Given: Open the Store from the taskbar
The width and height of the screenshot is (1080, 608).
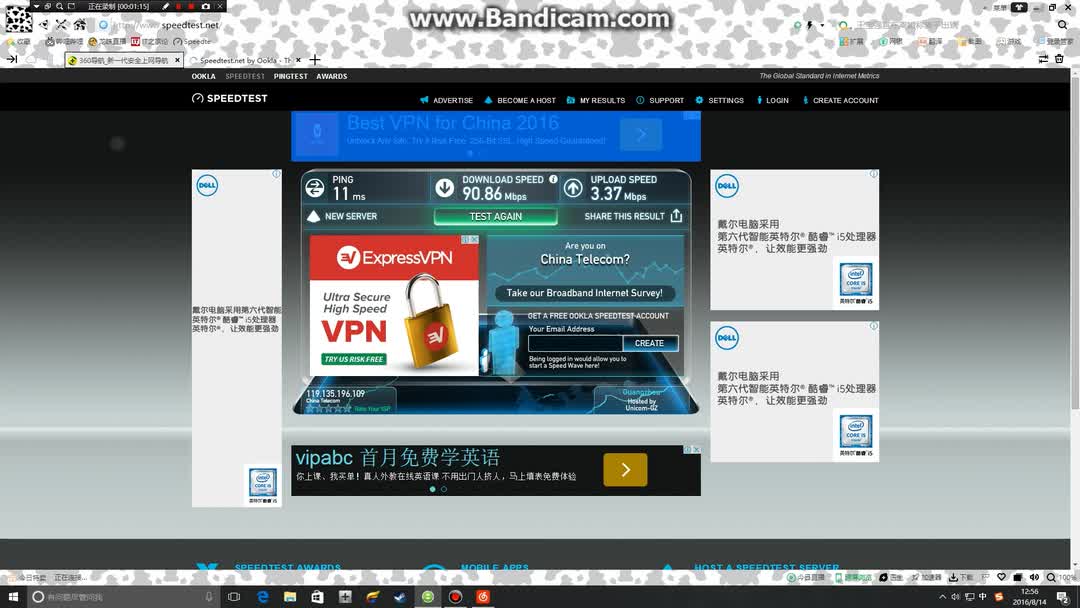Looking at the screenshot, I should [x=318, y=597].
